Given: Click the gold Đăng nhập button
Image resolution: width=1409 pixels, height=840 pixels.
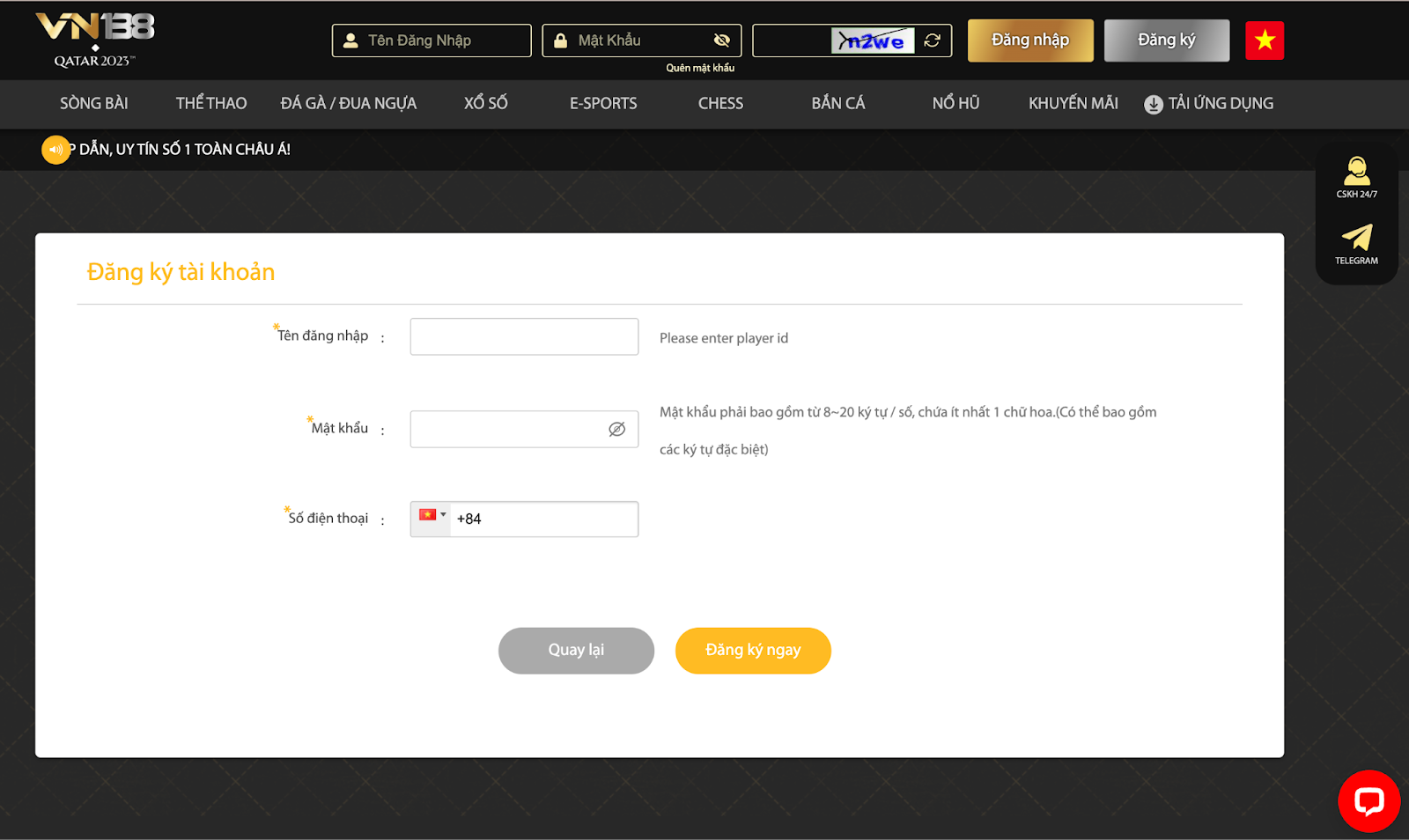Looking at the screenshot, I should click(1030, 41).
